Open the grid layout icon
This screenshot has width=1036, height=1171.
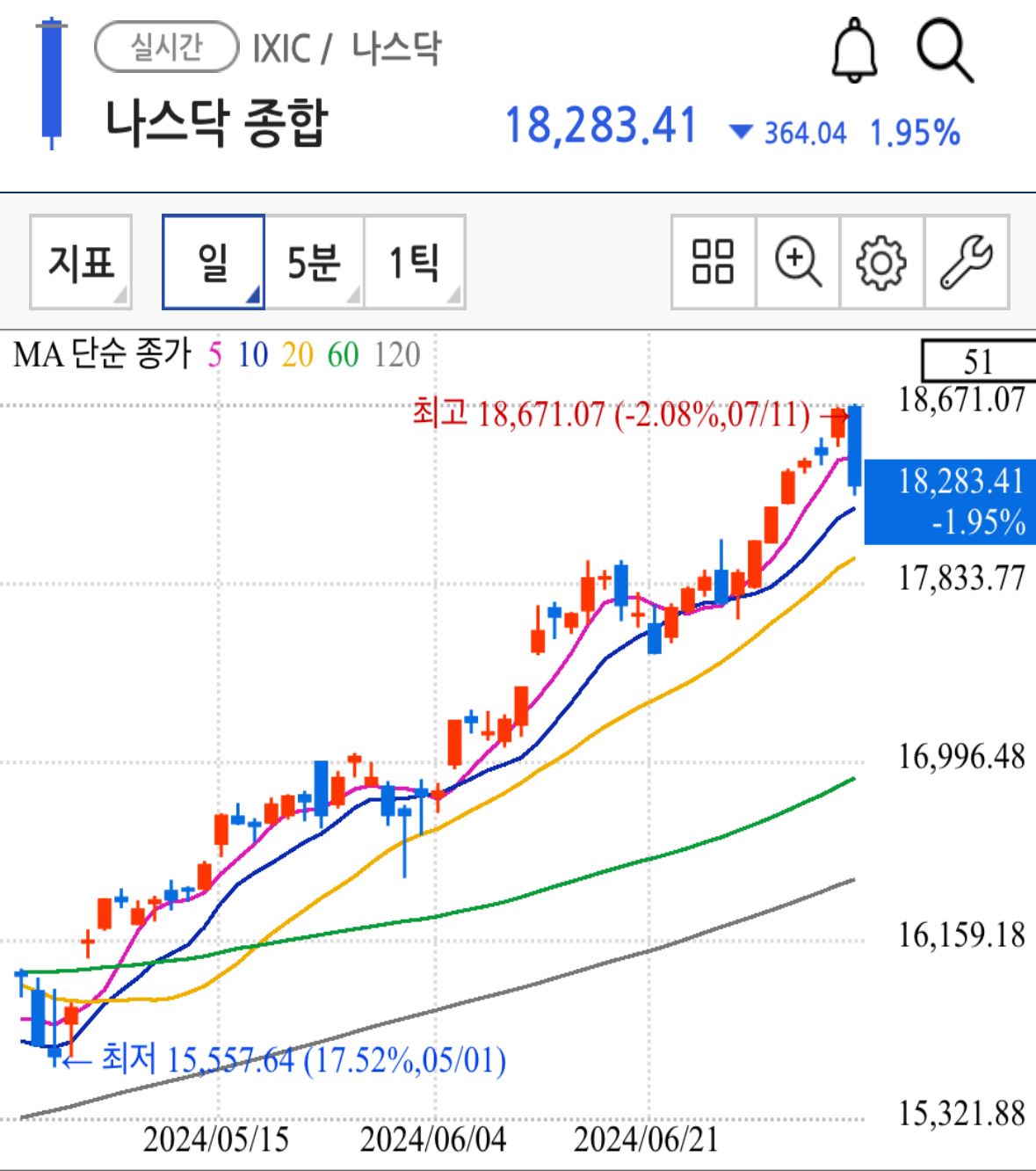(x=713, y=262)
